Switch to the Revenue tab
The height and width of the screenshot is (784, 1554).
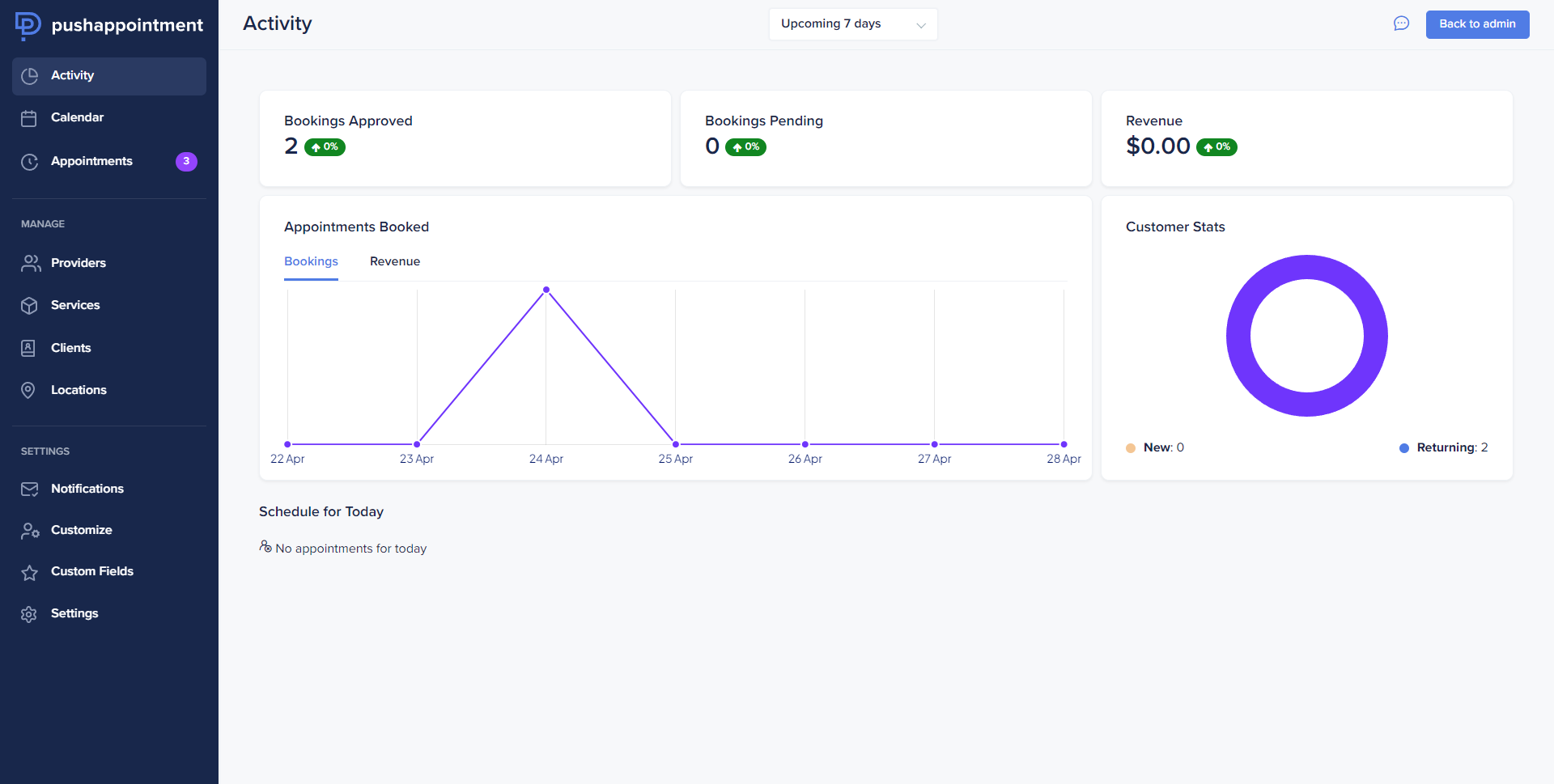pos(395,261)
